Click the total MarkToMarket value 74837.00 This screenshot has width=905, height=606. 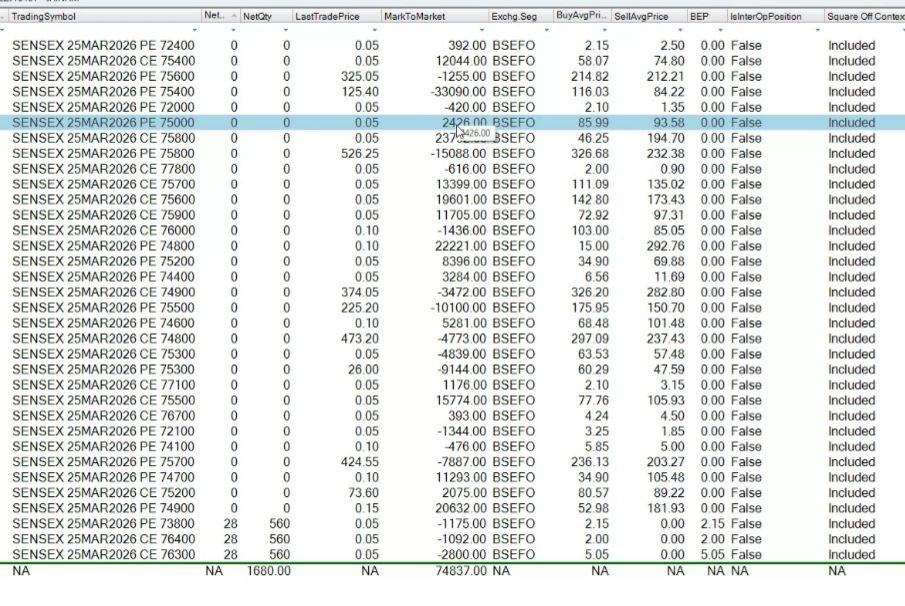(461, 571)
